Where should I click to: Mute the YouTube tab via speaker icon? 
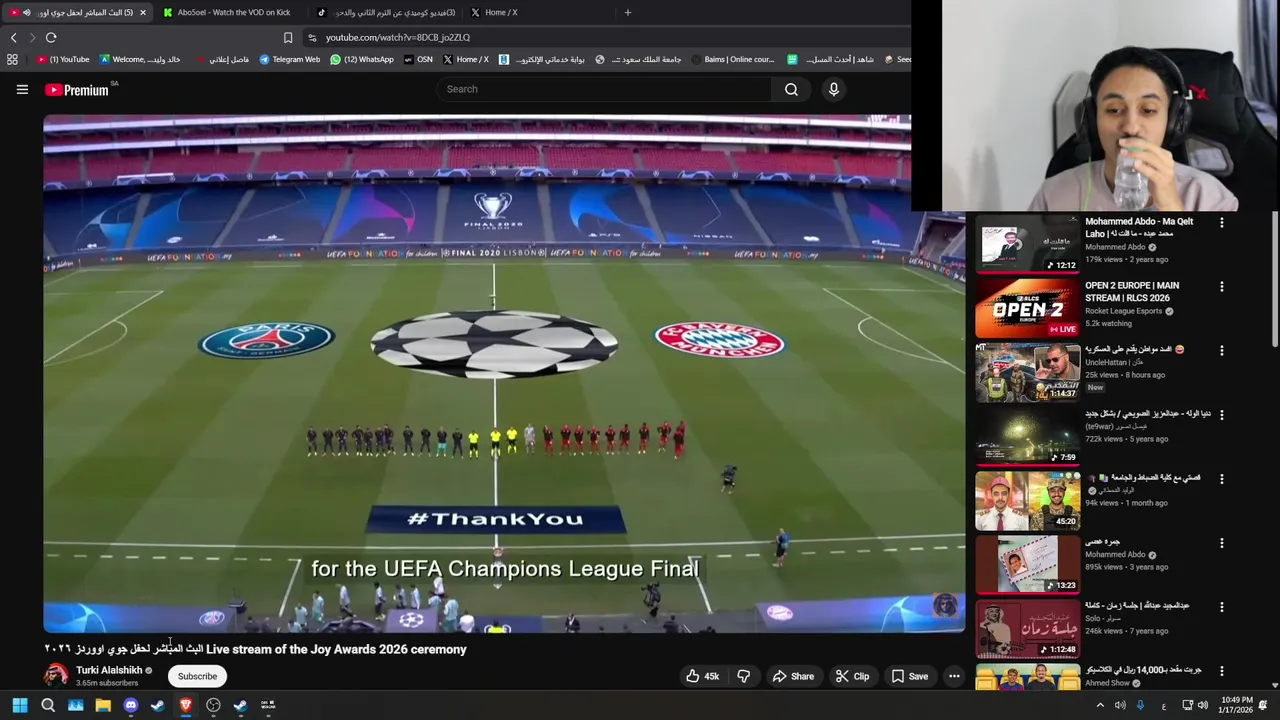[x=26, y=12]
